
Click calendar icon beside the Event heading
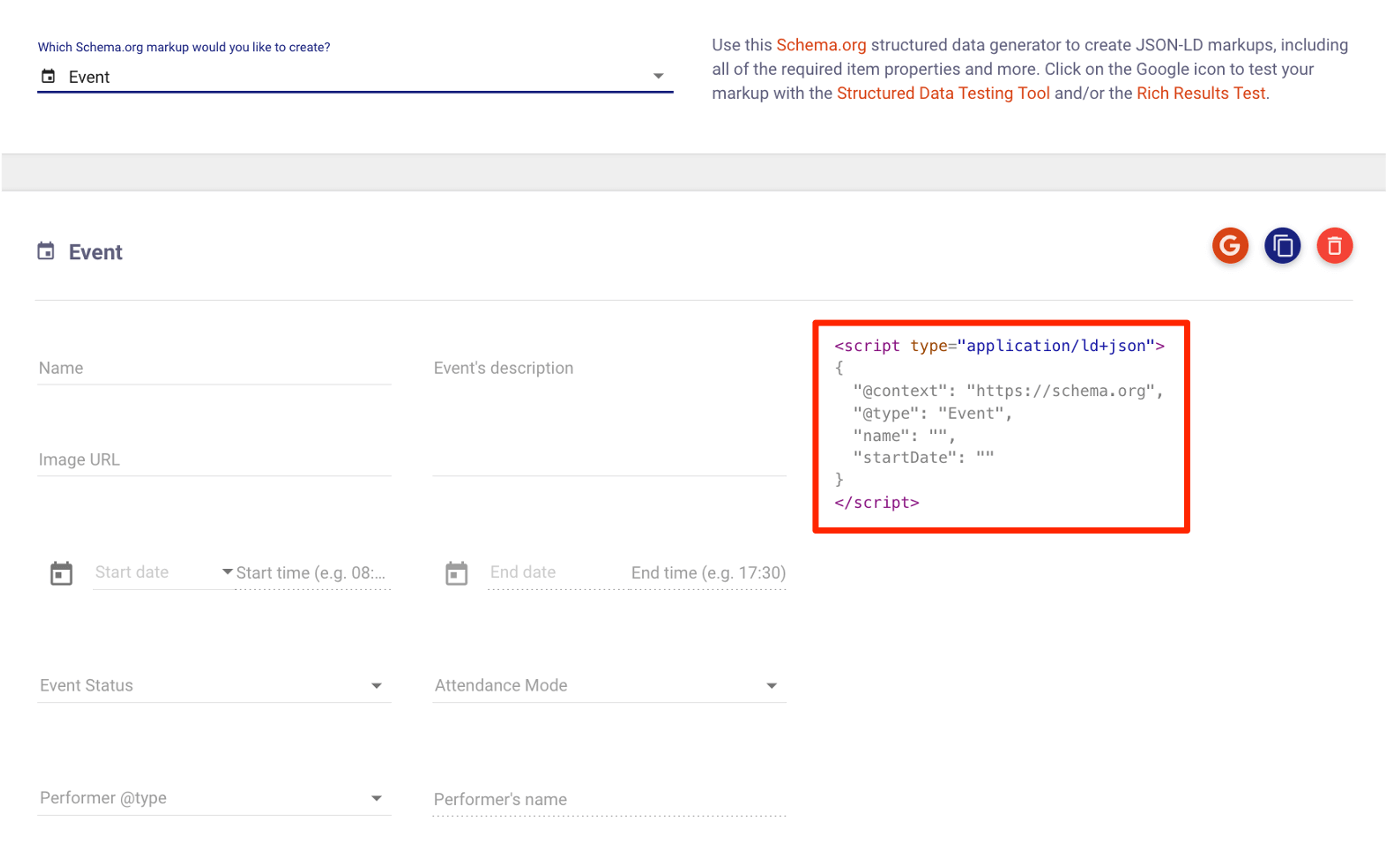pos(45,251)
